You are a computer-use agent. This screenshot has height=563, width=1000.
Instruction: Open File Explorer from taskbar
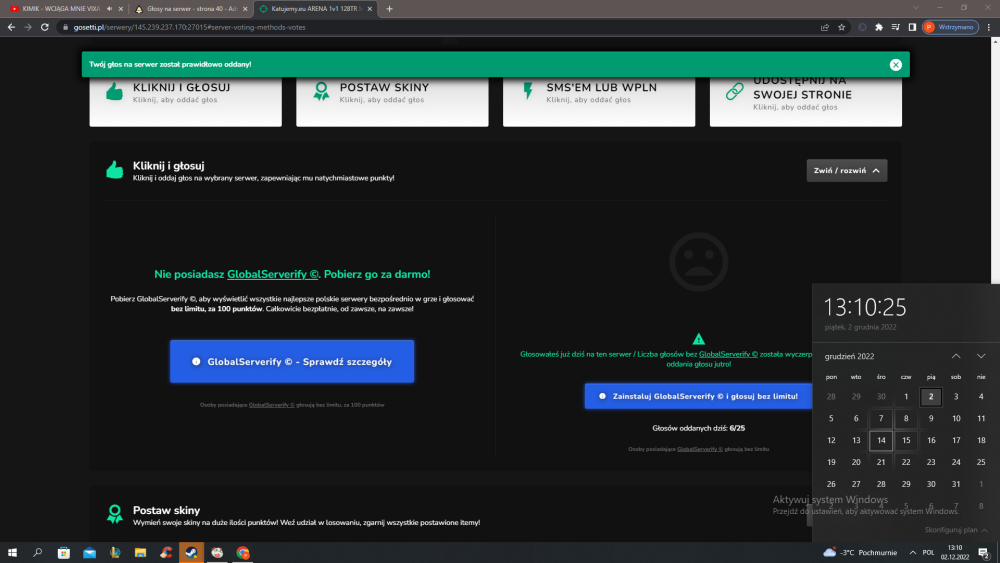point(140,553)
